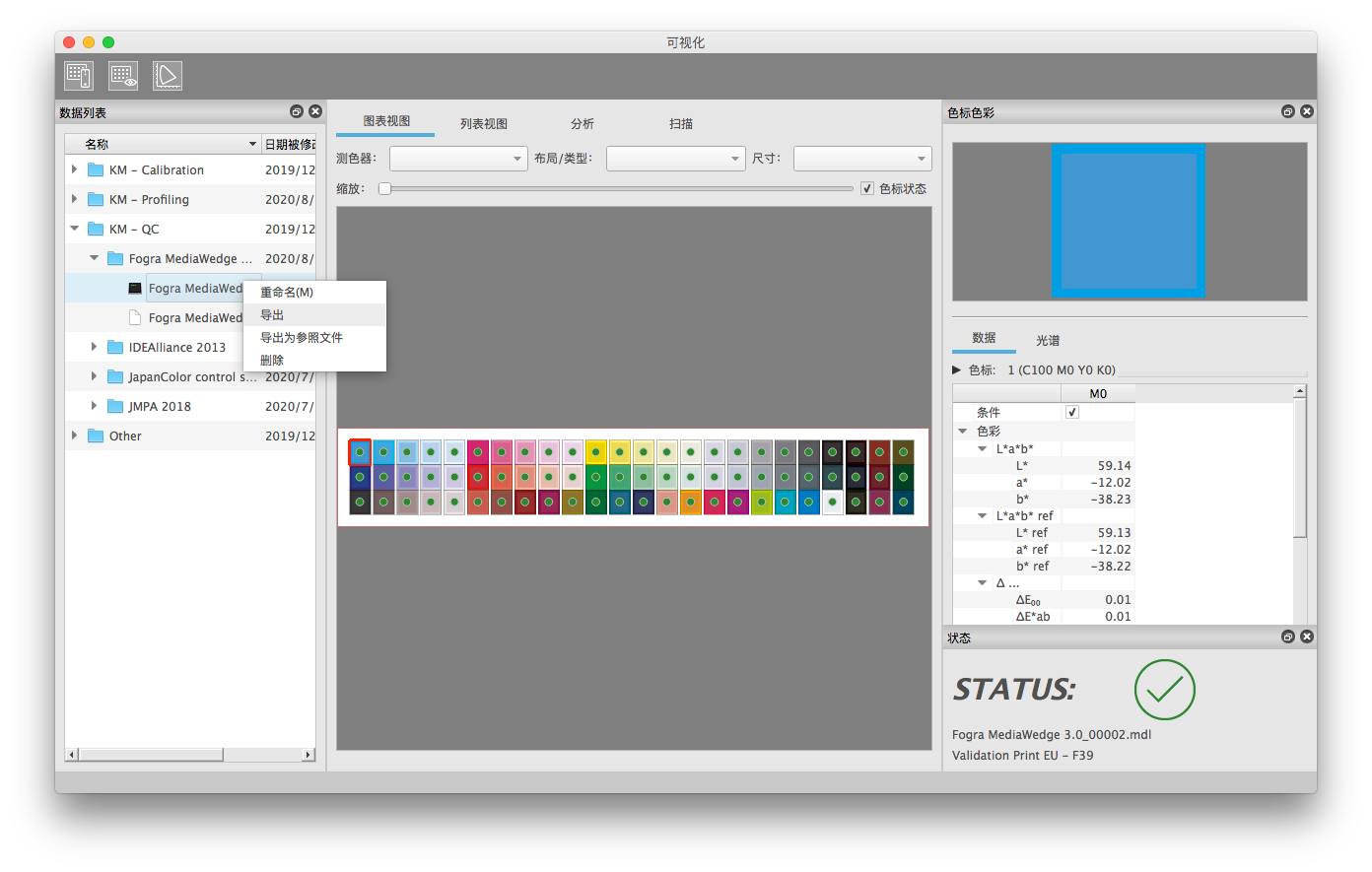Click the JMPA 2018 folder icon
The height and width of the screenshot is (872, 1372).
click(x=115, y=406)
